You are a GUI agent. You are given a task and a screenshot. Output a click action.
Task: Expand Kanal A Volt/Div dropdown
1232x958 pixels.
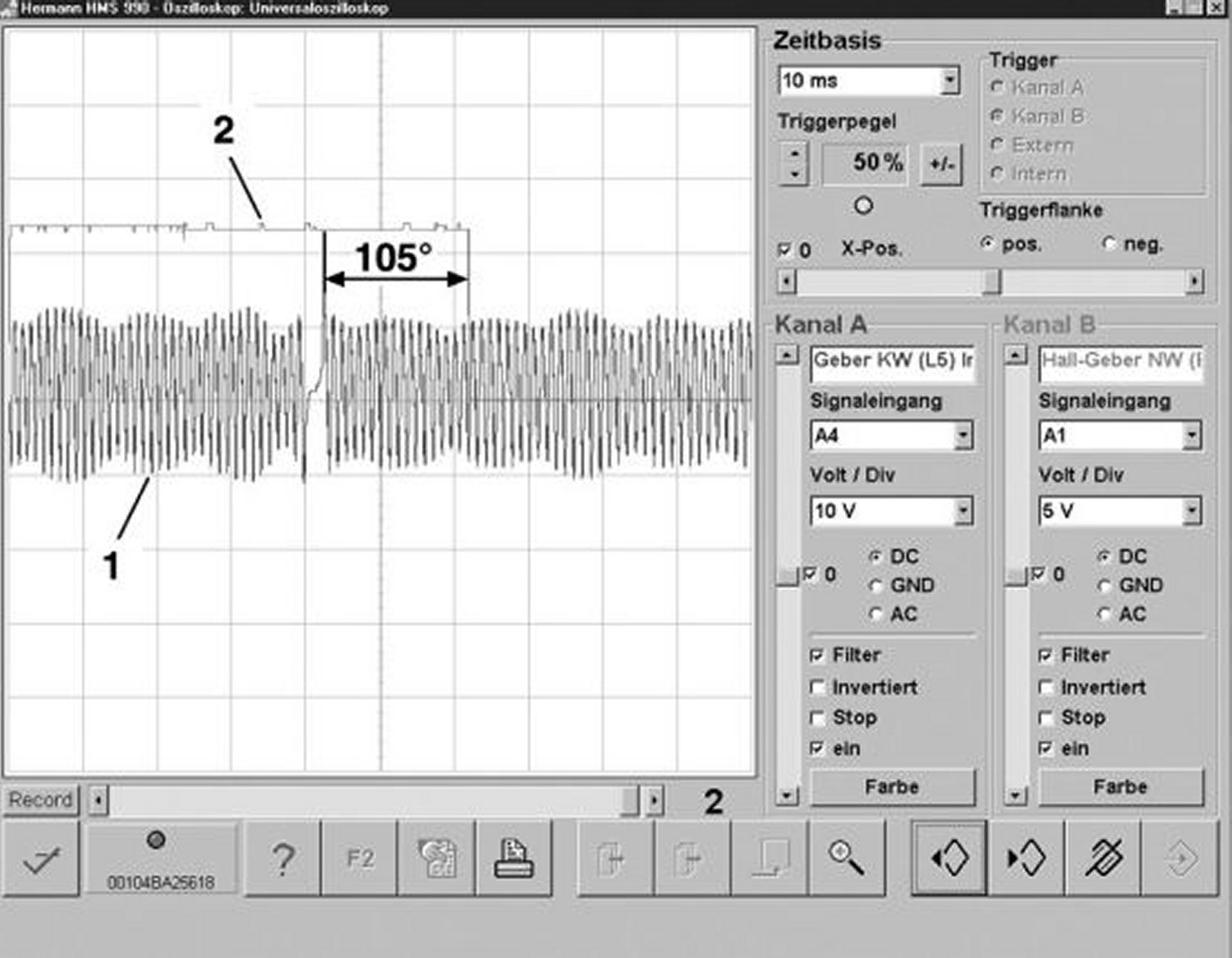point(963,511)
